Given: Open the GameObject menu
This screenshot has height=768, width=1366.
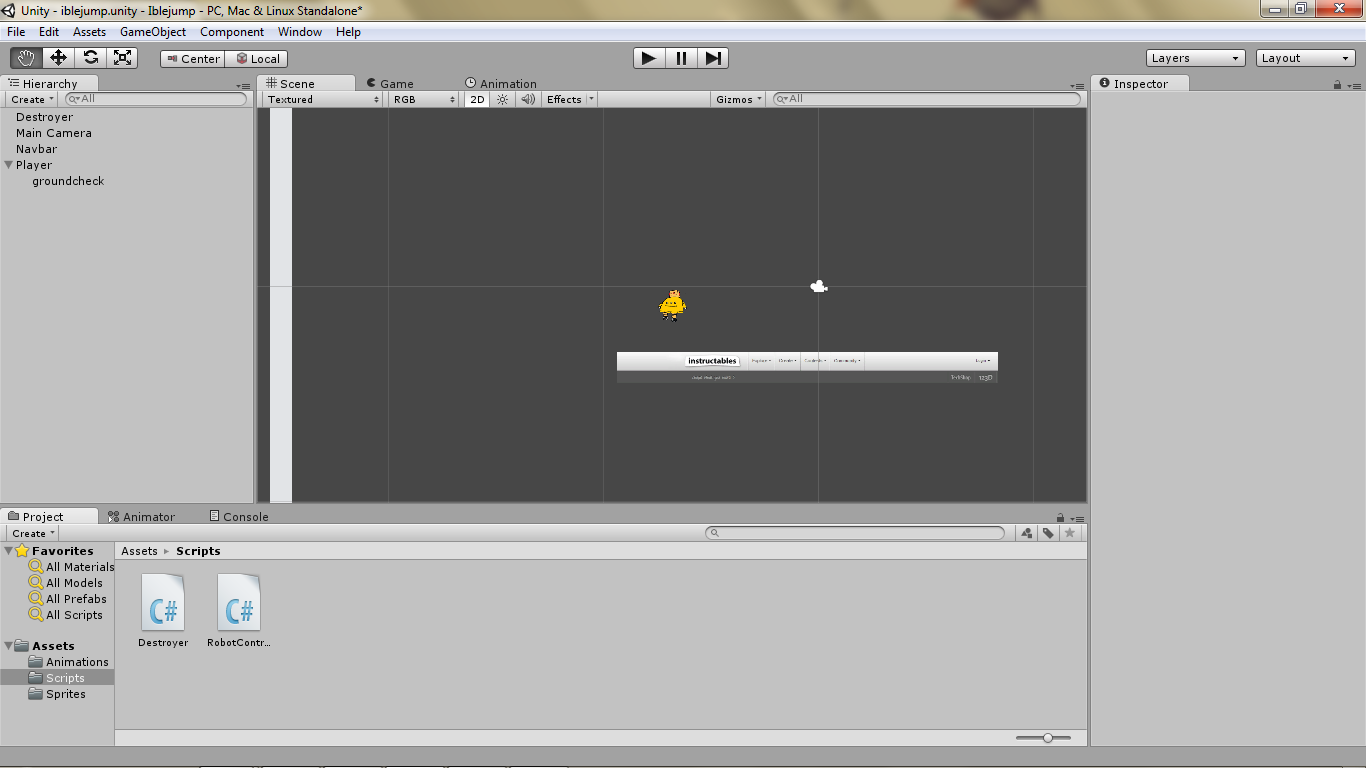Looking at the screenshot, I should pyautogui.click(x=152, y=31).
